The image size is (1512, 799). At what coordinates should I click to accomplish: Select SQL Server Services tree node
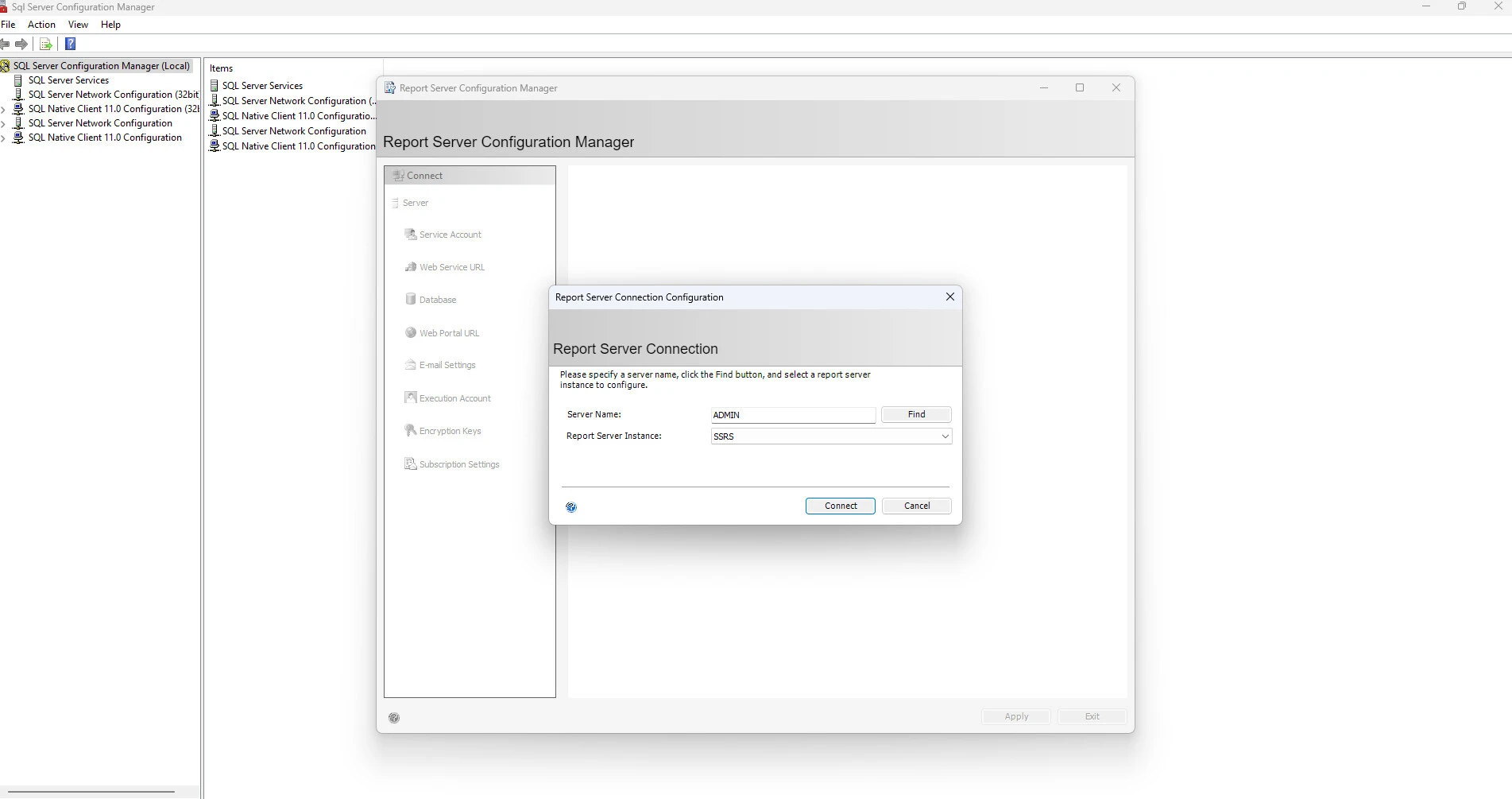(x=68, y=80)
